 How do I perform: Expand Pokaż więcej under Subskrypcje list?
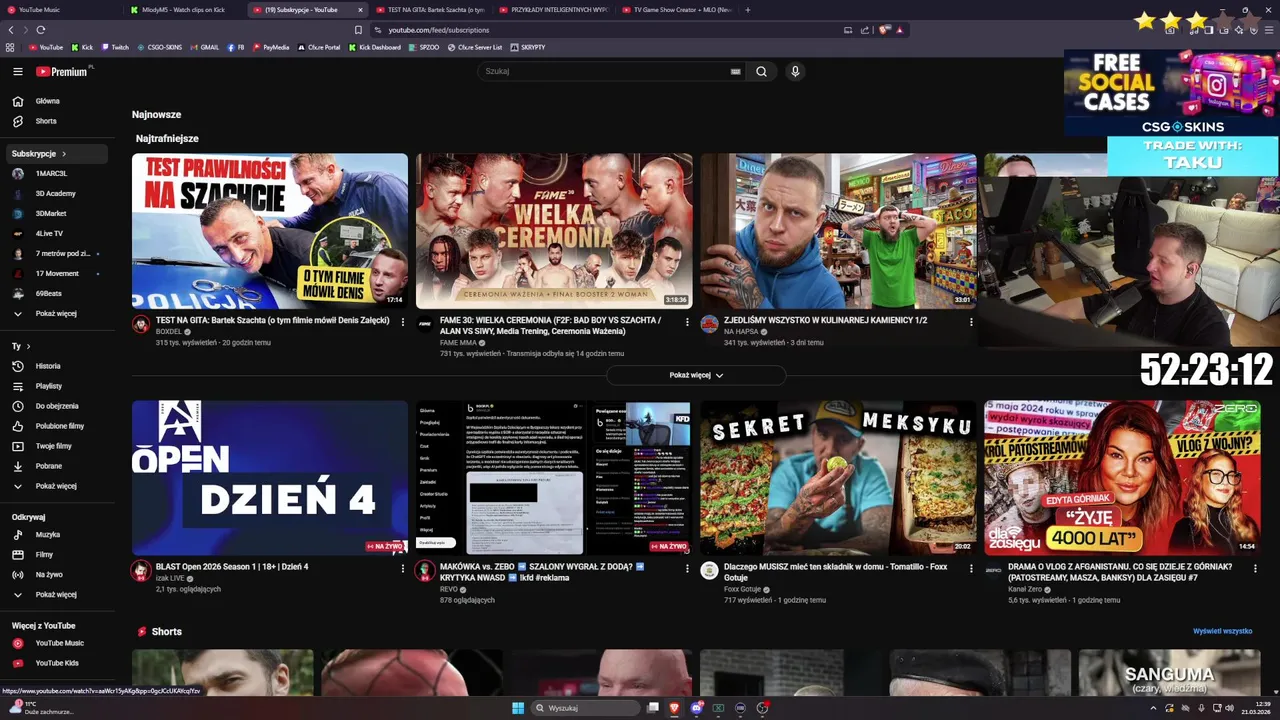(57, 313)
